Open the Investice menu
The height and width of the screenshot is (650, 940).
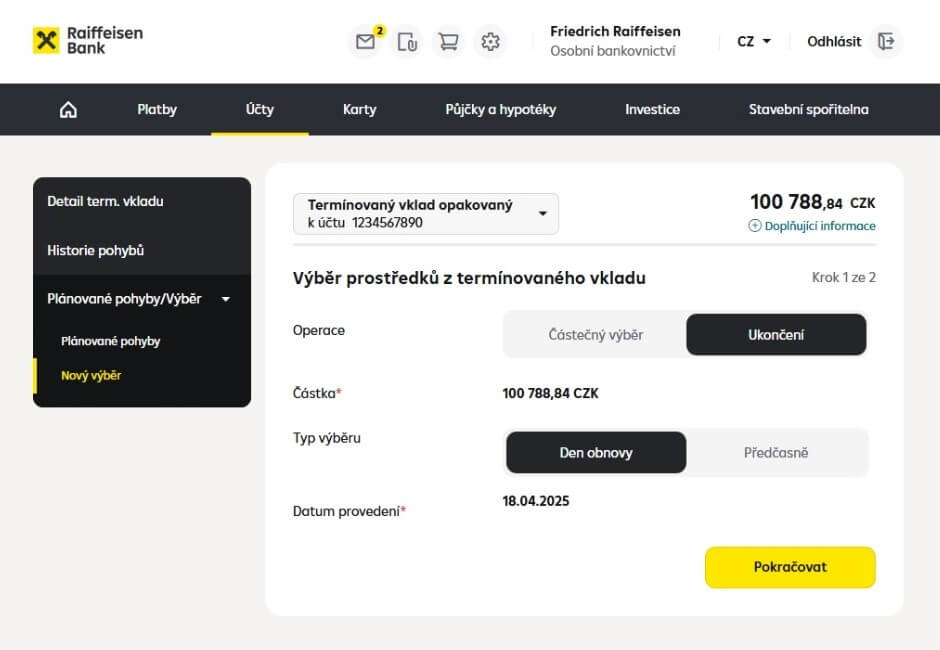[652, 110]
